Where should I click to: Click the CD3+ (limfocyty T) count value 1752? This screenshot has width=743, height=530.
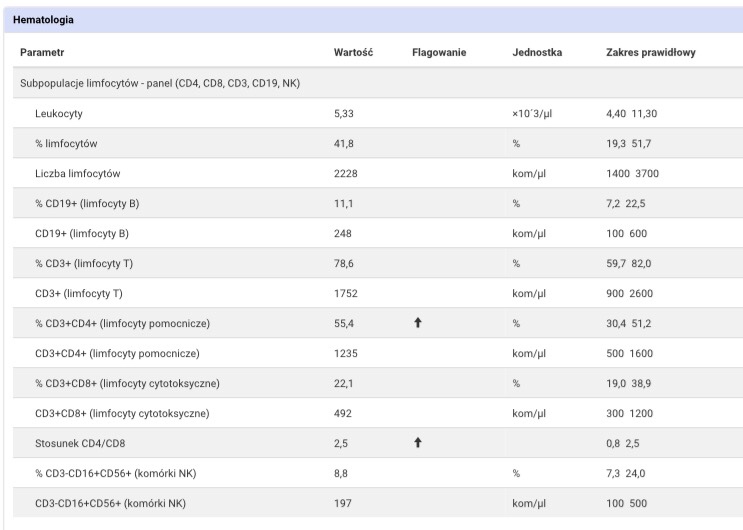pos(346,293)
